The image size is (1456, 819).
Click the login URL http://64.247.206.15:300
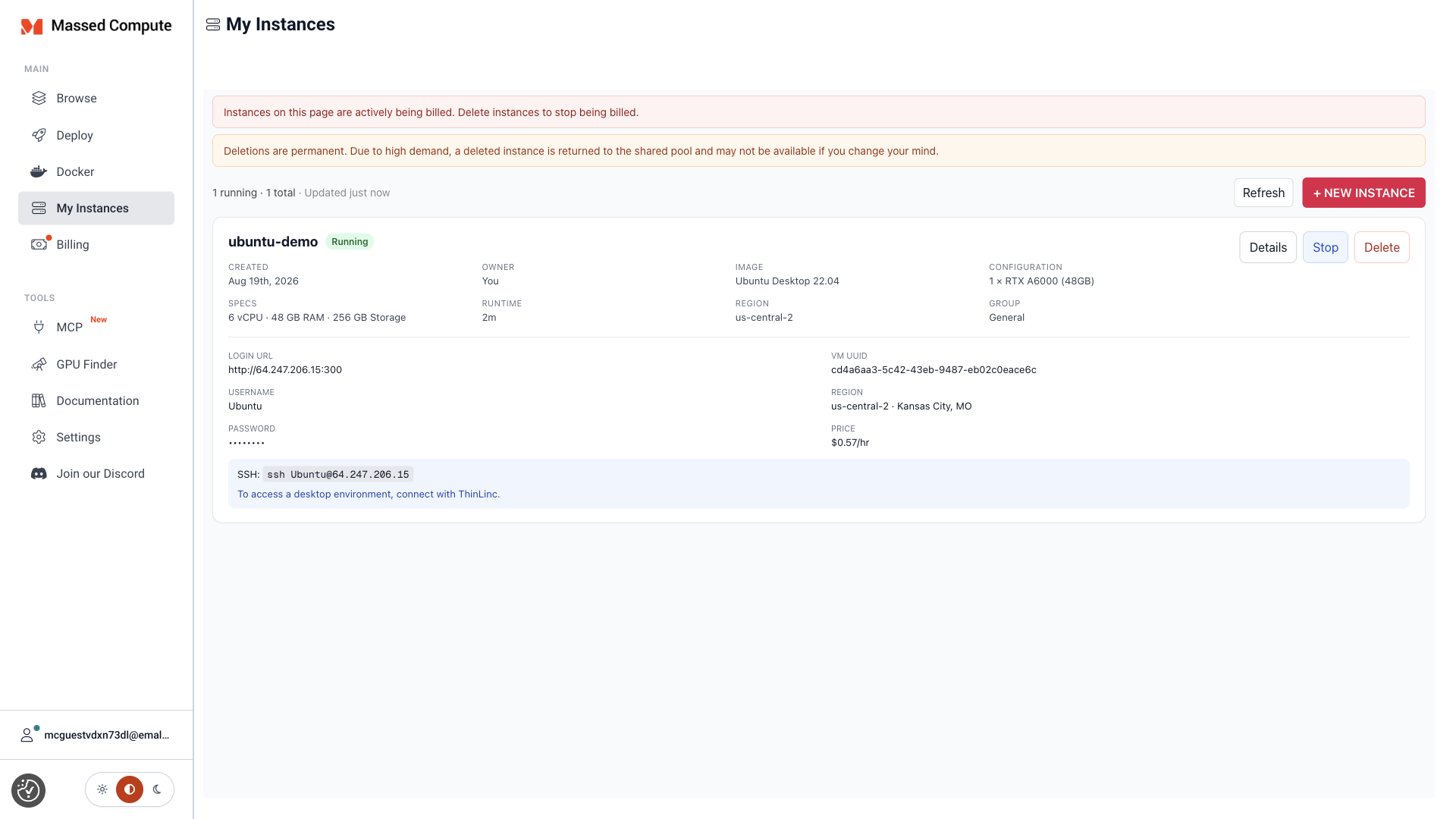[285, 370]
